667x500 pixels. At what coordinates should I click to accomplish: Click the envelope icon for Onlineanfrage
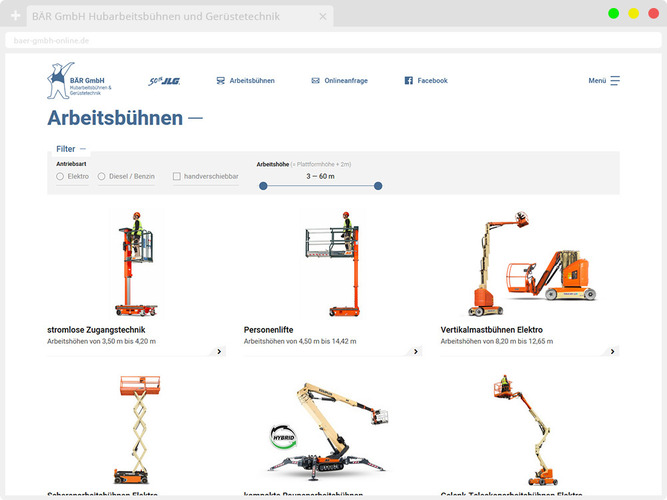click(x=315, y=81)
